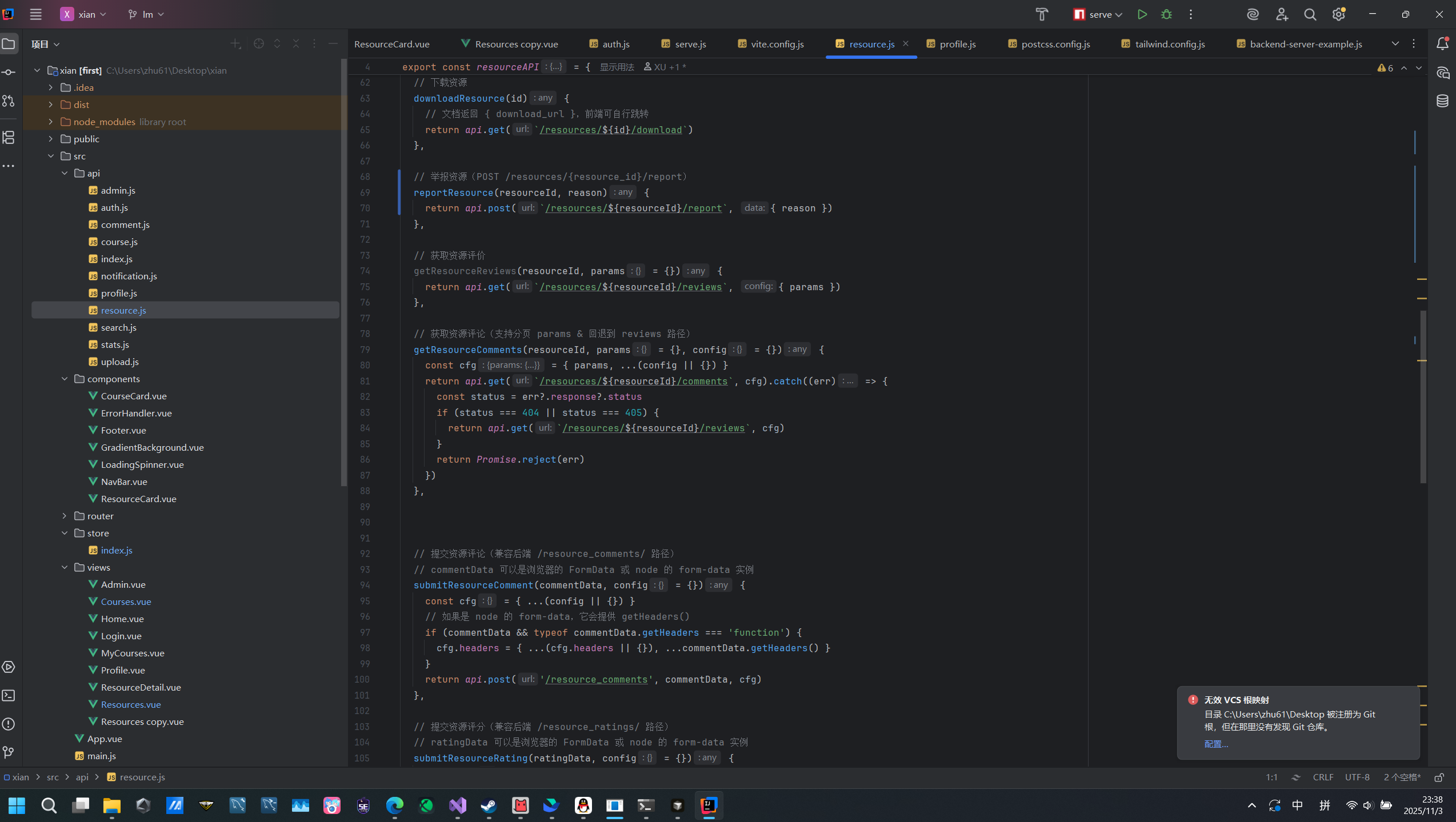The image size is (1456, 822).
Task: Open the serve run configuration dropdown
Action: 1098,14
